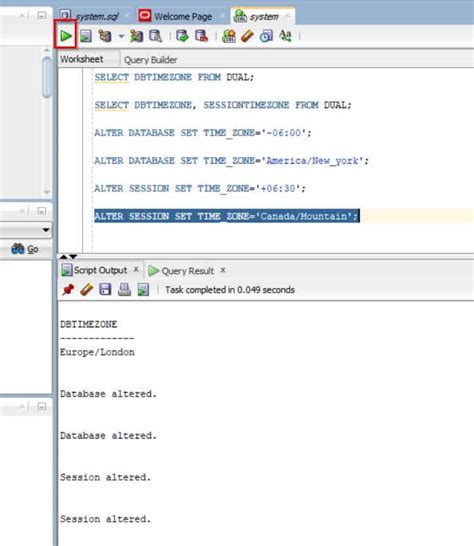Run the statement with the green play icon
Viewport: 474px width, 546px height.
(65, 36)
